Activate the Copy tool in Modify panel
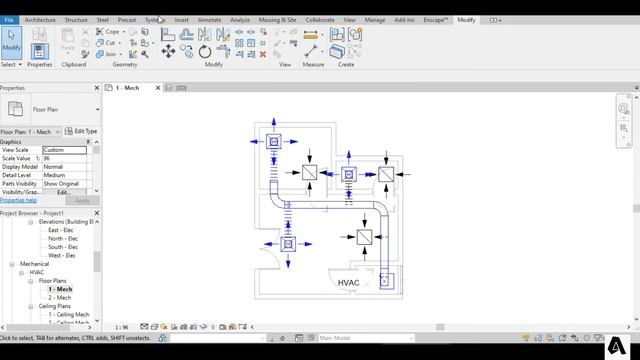640x360 pixels. pos(187,52)
